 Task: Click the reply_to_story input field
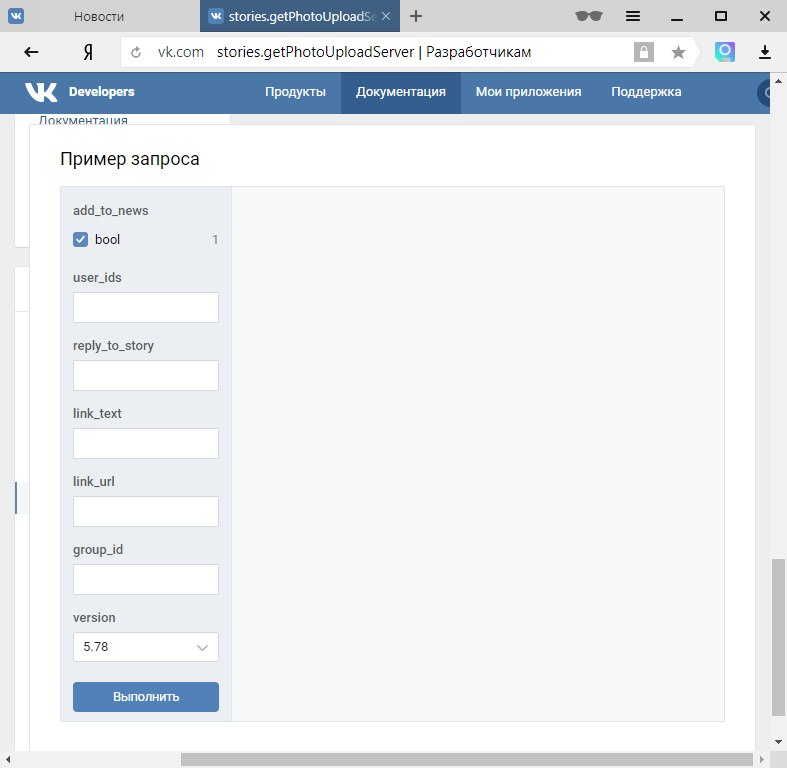[146, 375]
